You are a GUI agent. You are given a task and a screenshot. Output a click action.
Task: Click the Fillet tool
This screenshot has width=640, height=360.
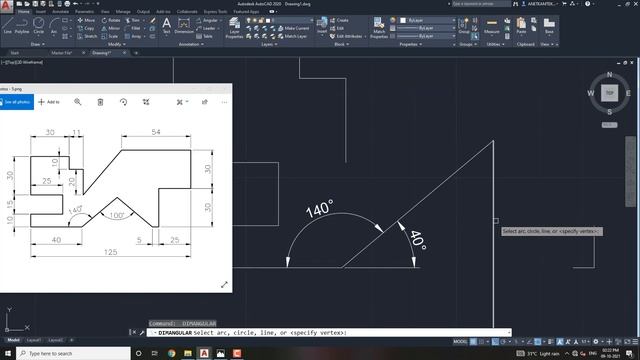[133, 28]
